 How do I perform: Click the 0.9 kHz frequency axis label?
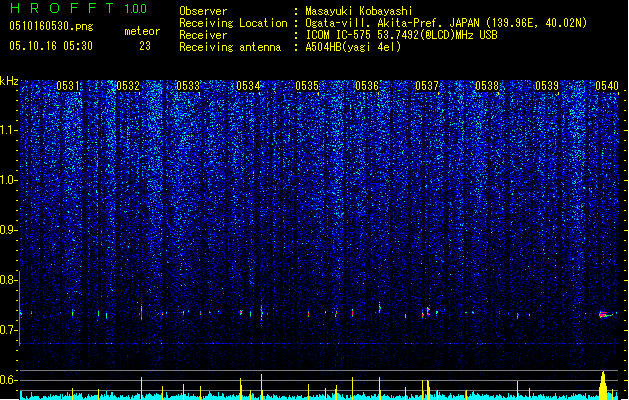9,230
